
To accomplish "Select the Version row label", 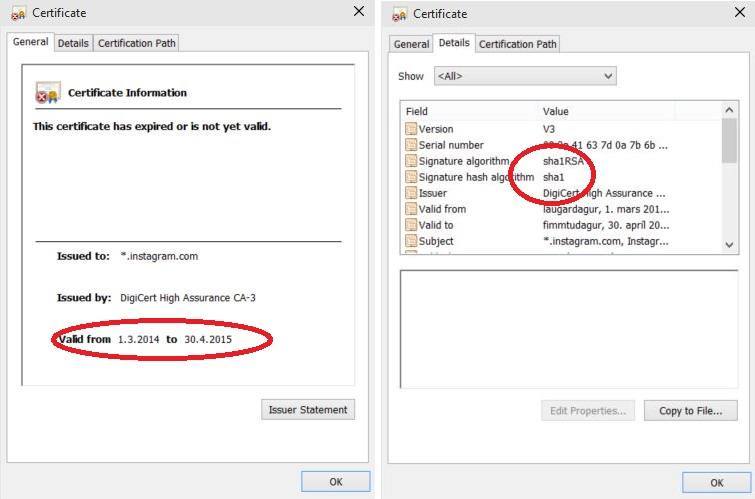I will point(436,129).
